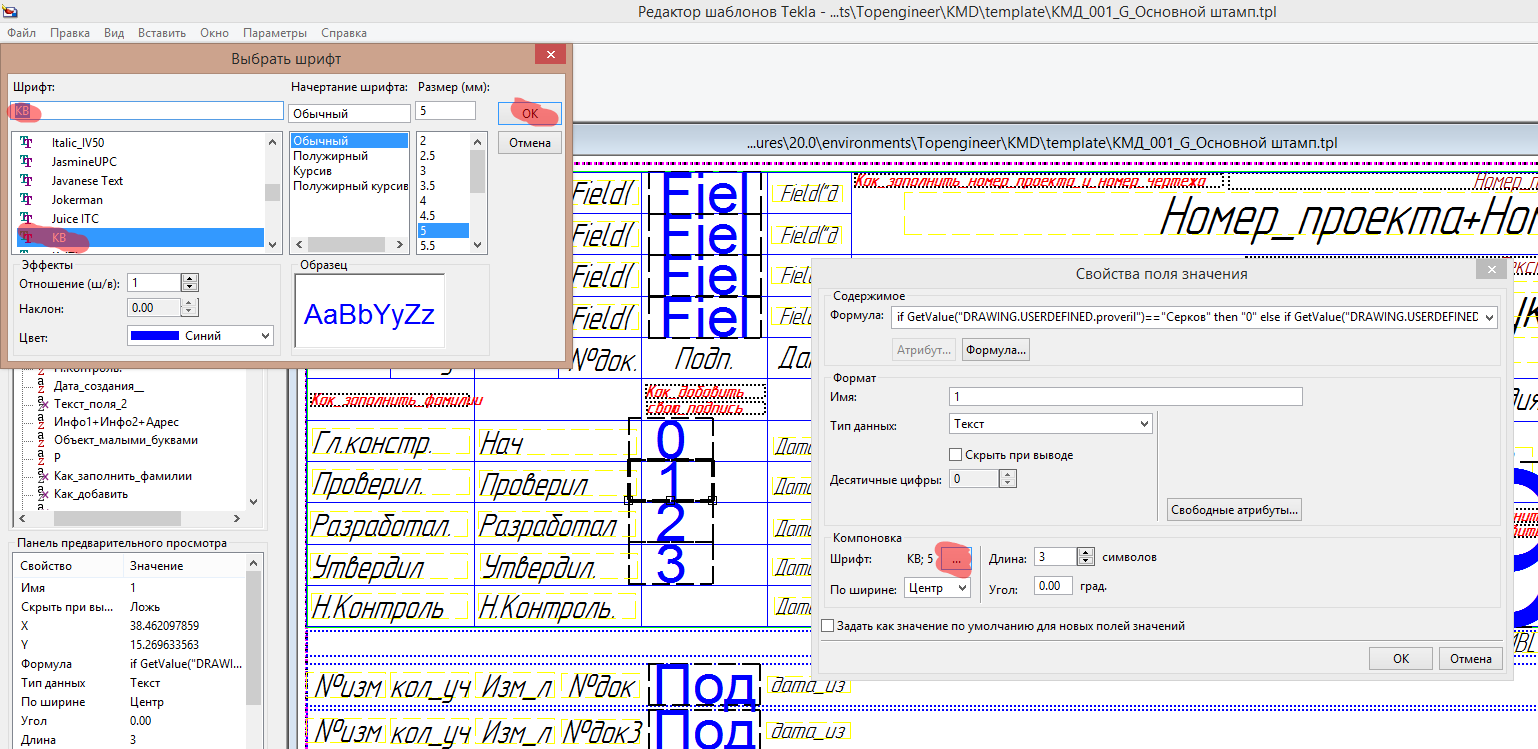This screenshot has height=749, width=1538.
Task: Open the Параметры menu
Action: (x=275, y=33)
